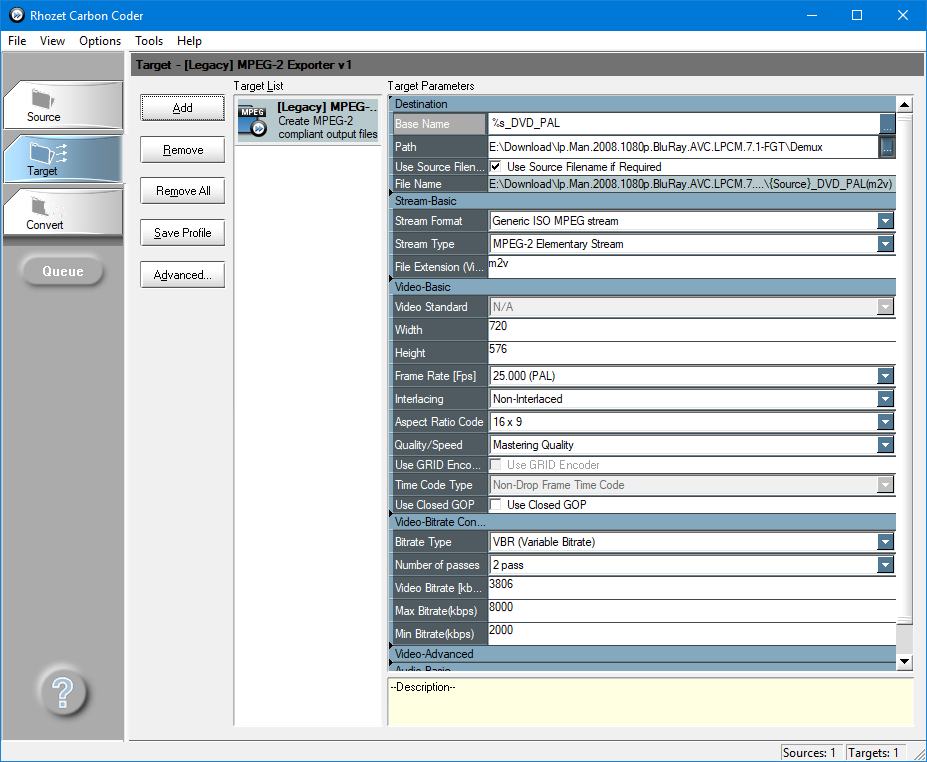The width and height of the screenshot is (927, 762).
Task: Open the Options menu
Action: tap(100, 41)
